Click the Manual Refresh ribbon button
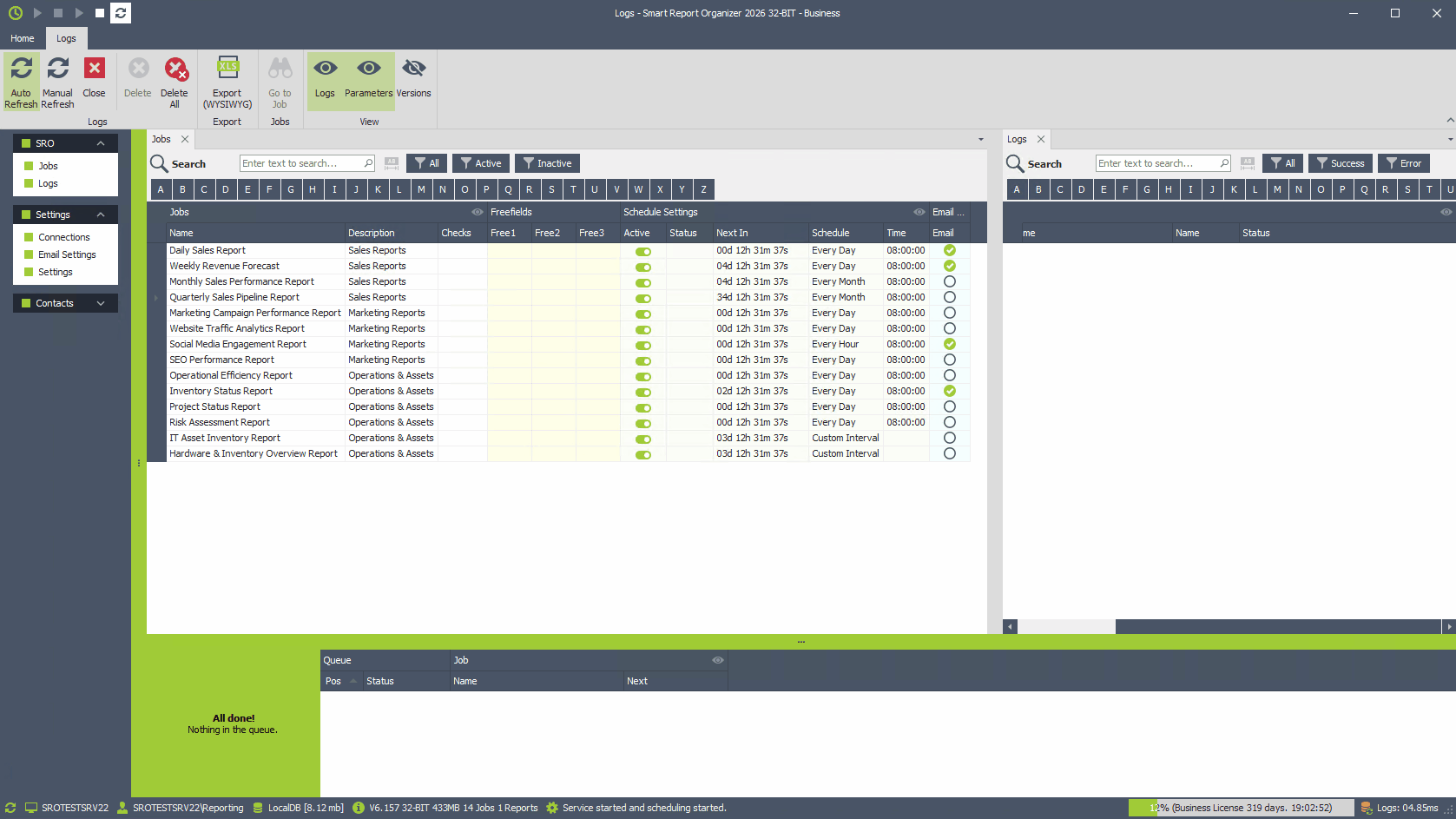 pos(57,82)
